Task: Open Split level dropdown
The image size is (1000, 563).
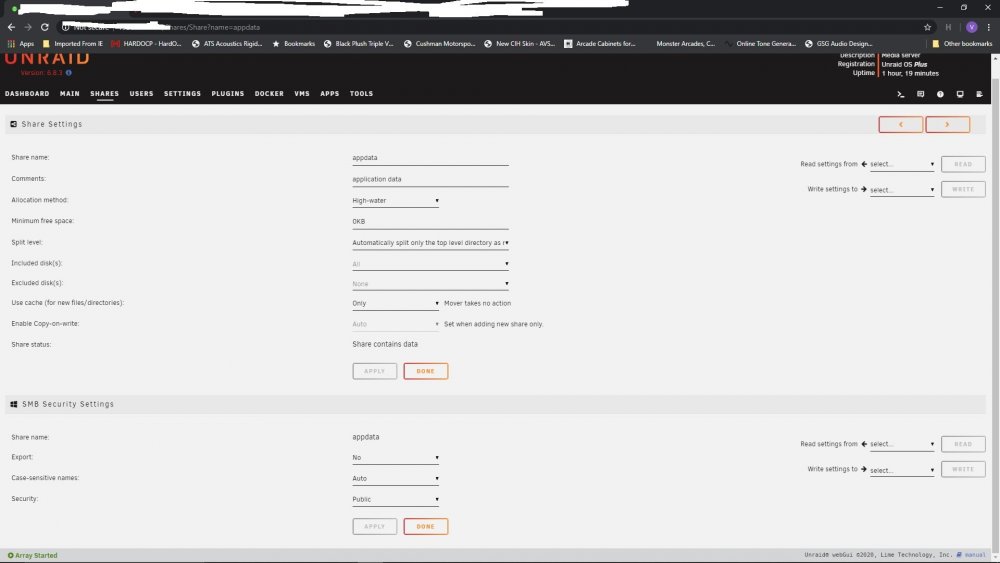Action: point(430,243)
